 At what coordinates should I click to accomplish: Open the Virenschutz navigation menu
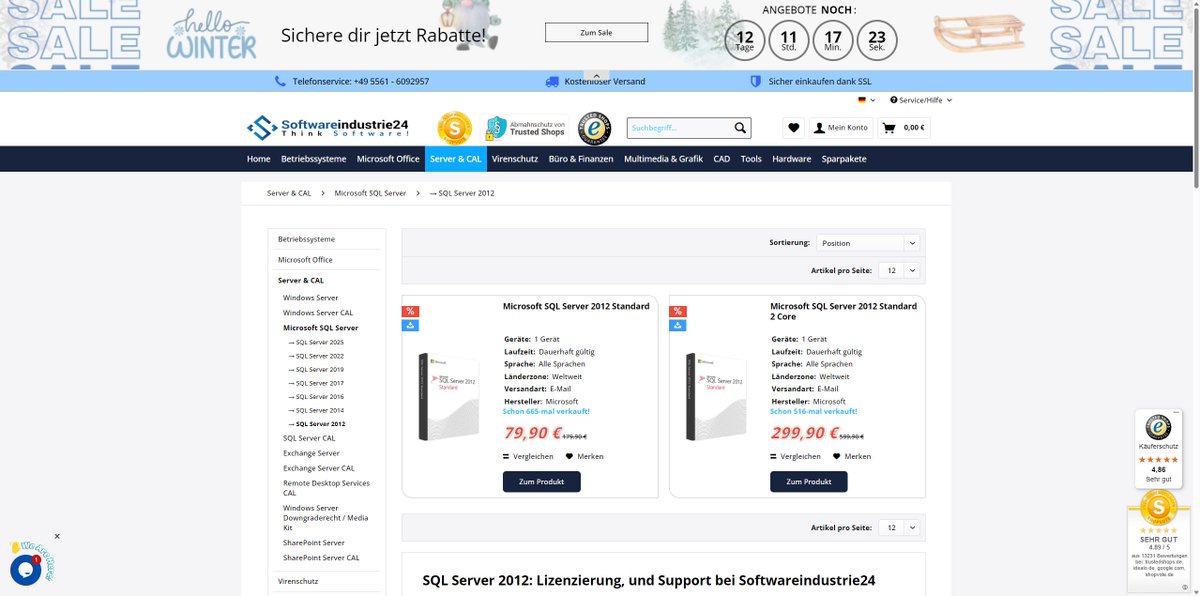coord(515,159)
